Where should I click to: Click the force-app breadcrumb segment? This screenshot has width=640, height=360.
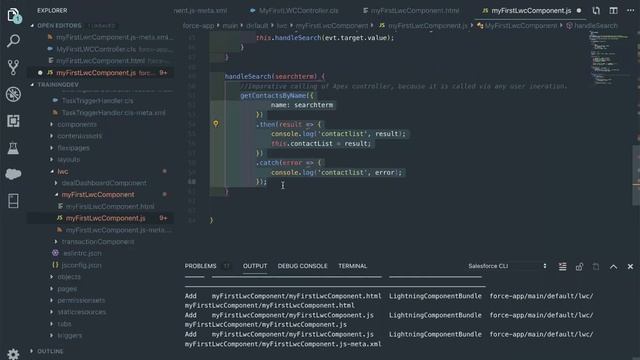coord(198,25)
